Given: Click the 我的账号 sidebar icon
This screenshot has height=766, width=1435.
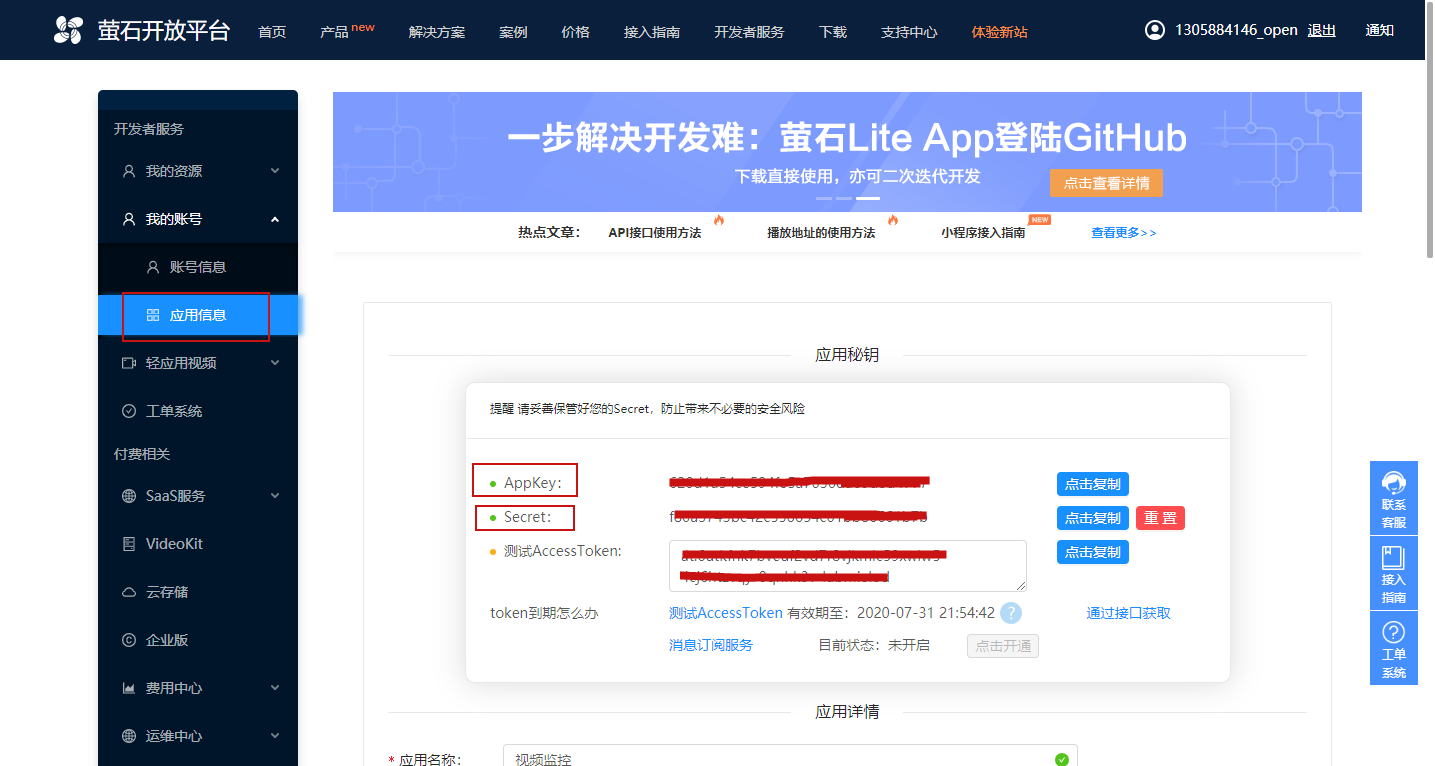Looking at the screenshot, I should (x=129, y=219).
